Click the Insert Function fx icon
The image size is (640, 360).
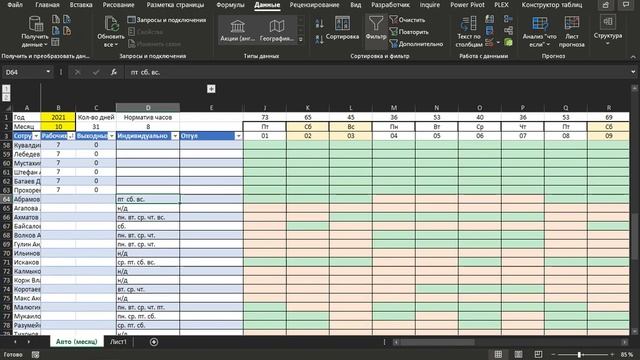(x=113, y=72)
